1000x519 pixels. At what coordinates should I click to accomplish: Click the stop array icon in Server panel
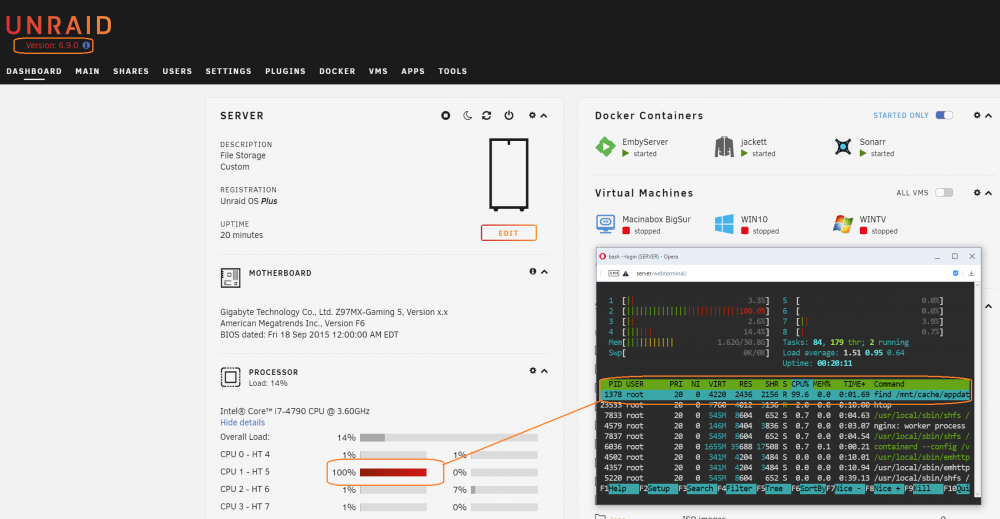[446, 115]
